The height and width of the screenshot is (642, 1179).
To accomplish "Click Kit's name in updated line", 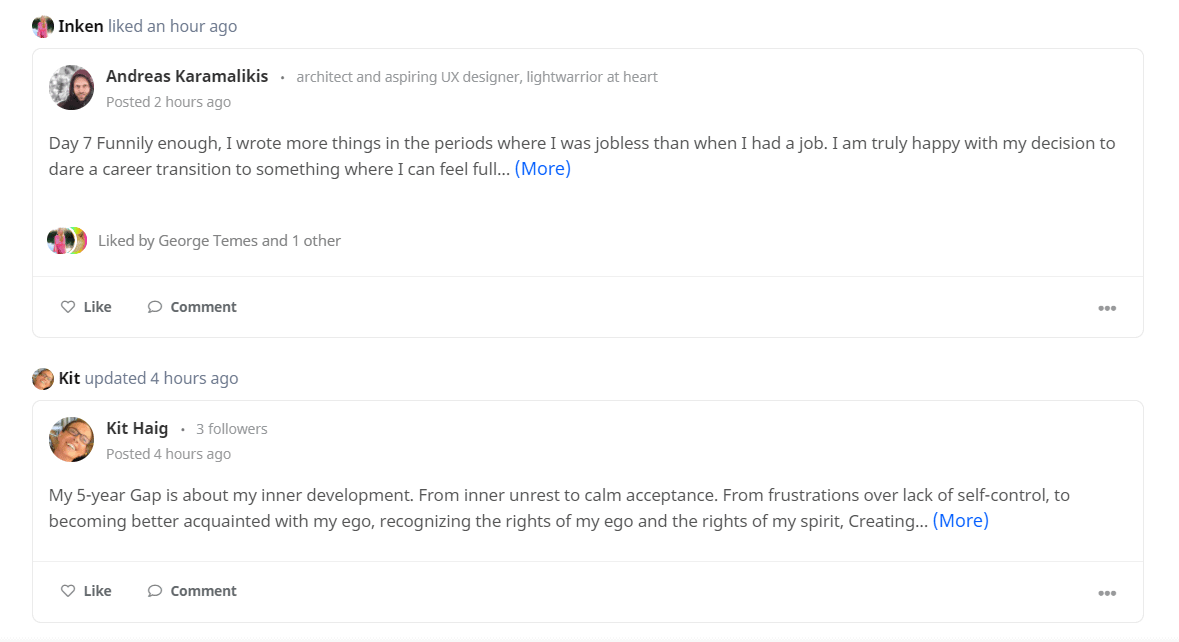I will pos(69,378).
